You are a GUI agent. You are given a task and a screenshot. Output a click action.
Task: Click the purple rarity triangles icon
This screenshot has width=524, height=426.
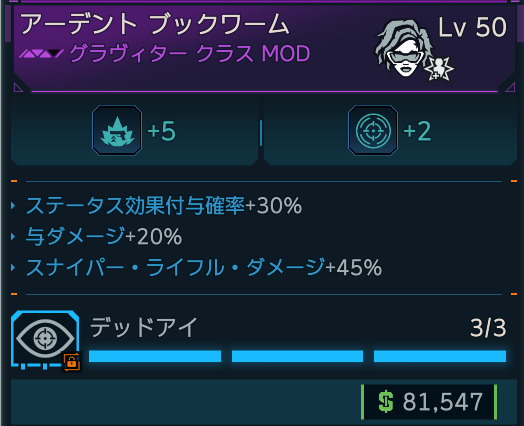click(x=41, y=53)
